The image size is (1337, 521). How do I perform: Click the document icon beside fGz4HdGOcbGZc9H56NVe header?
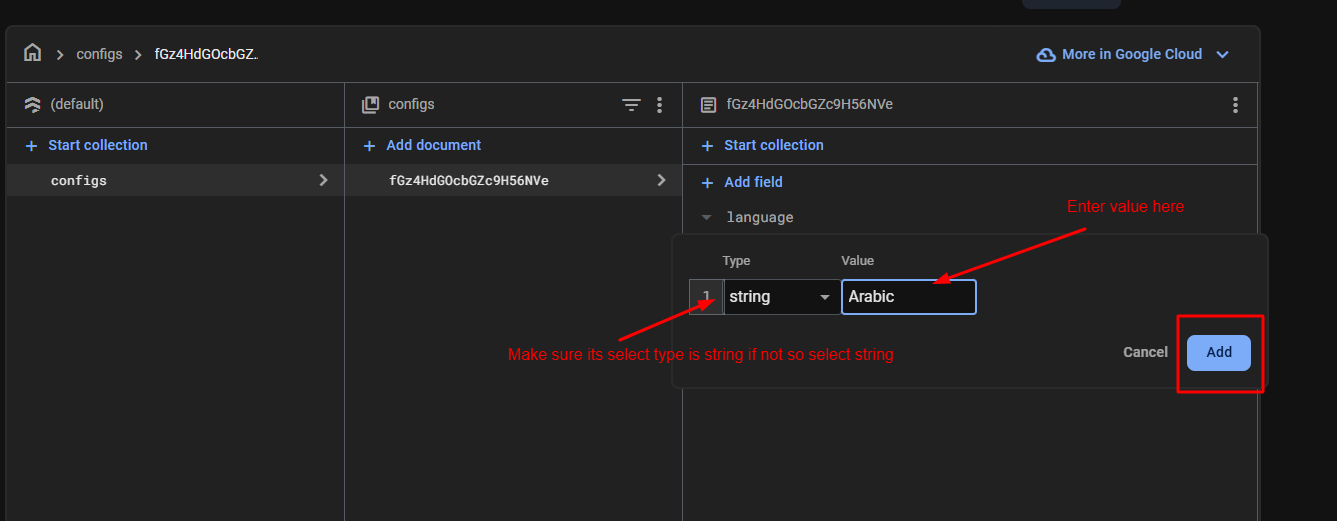708,105
